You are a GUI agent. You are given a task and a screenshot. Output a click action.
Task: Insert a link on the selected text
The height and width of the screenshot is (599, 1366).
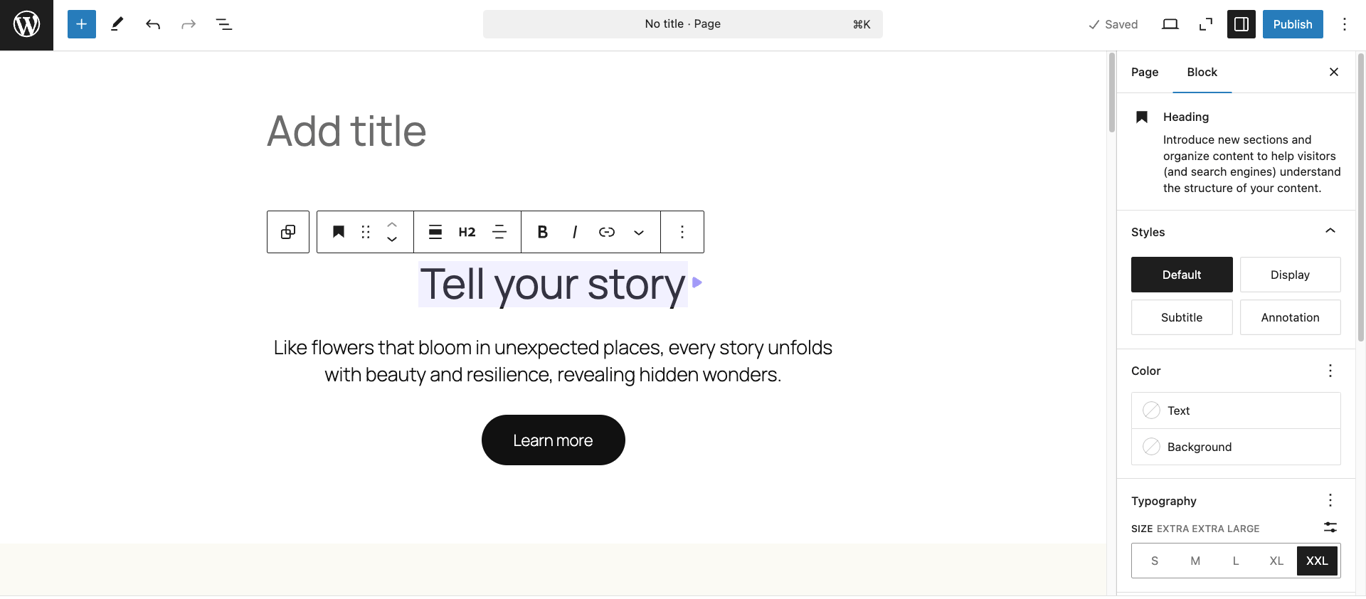[607, 231]
